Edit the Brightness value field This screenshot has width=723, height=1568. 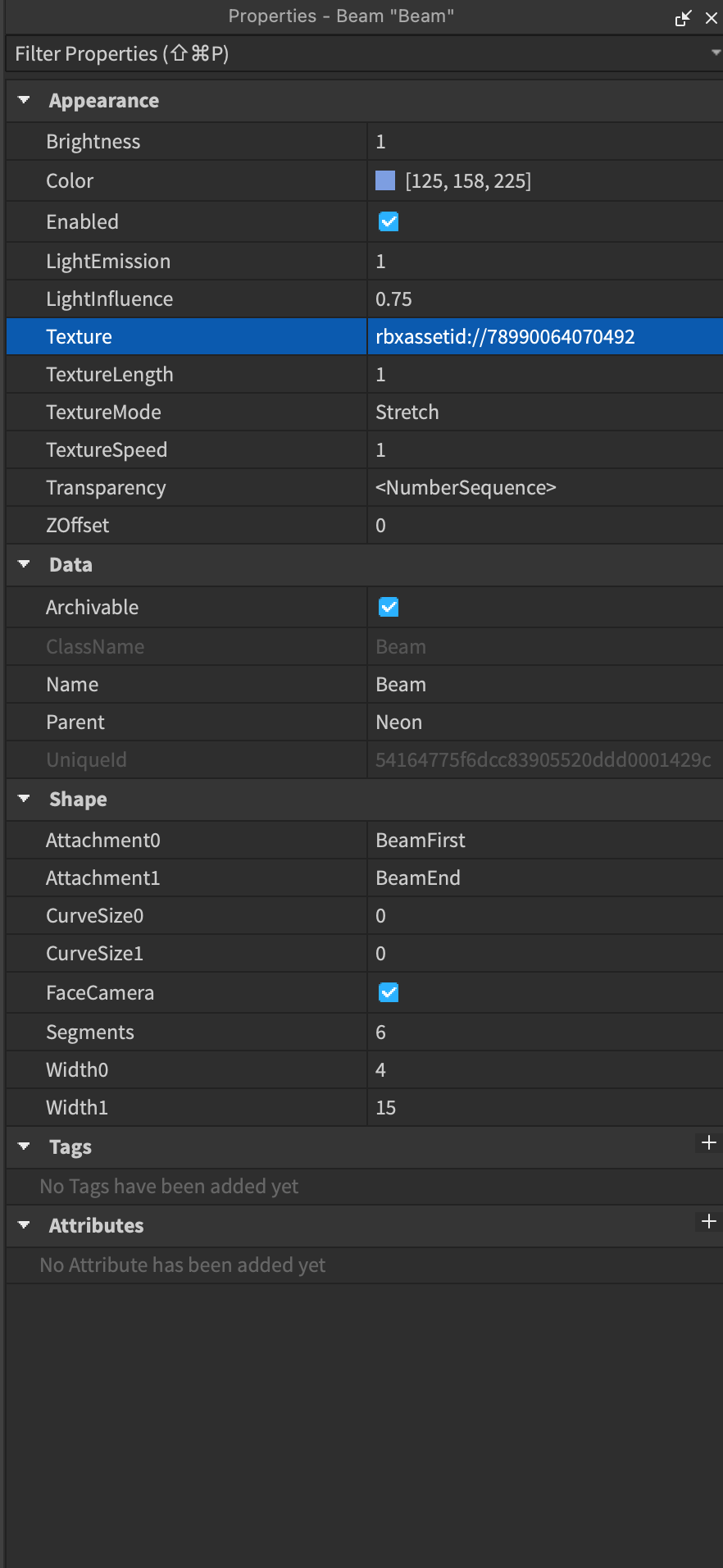pos(545,141)
